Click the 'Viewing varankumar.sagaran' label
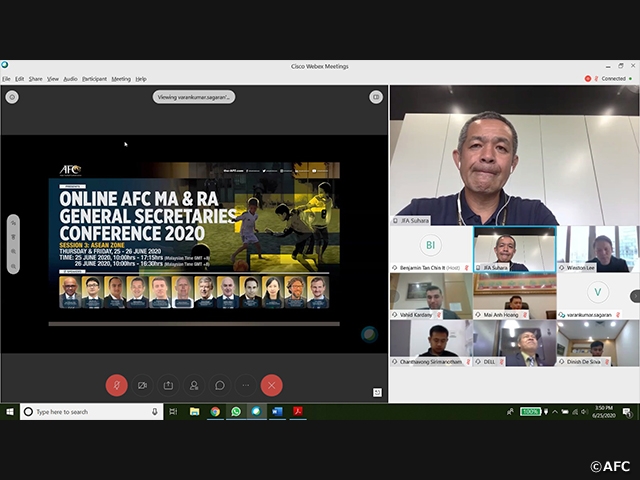The height and width of the screenshot is (480, 640). tap(194, 97)
